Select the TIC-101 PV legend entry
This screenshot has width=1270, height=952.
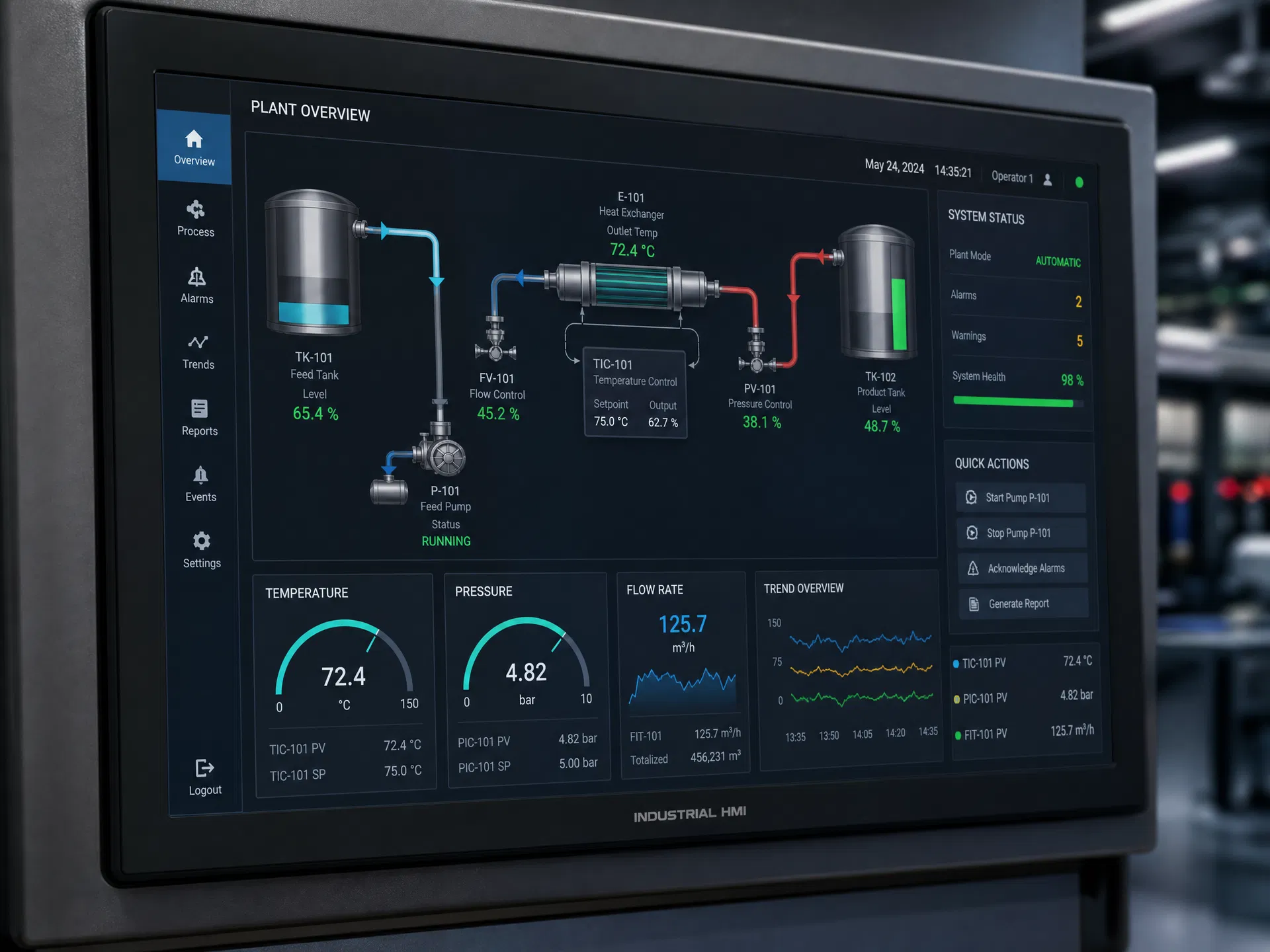pyautogui.click(x=1024, y=662)
